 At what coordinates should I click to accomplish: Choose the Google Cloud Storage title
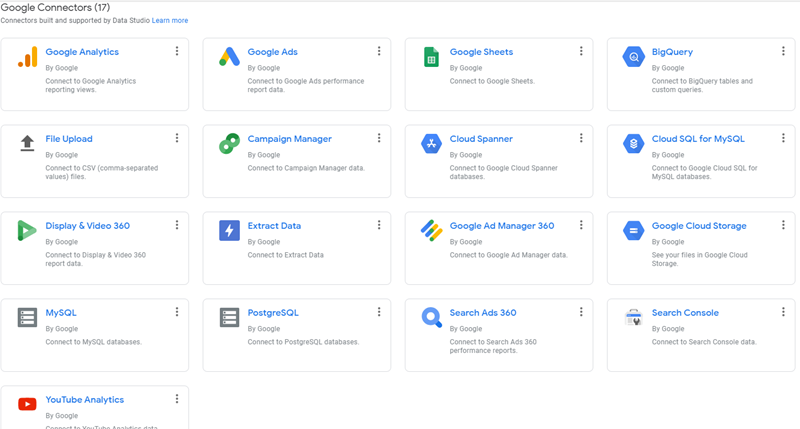pyautogui.click(x=699, y=226)
